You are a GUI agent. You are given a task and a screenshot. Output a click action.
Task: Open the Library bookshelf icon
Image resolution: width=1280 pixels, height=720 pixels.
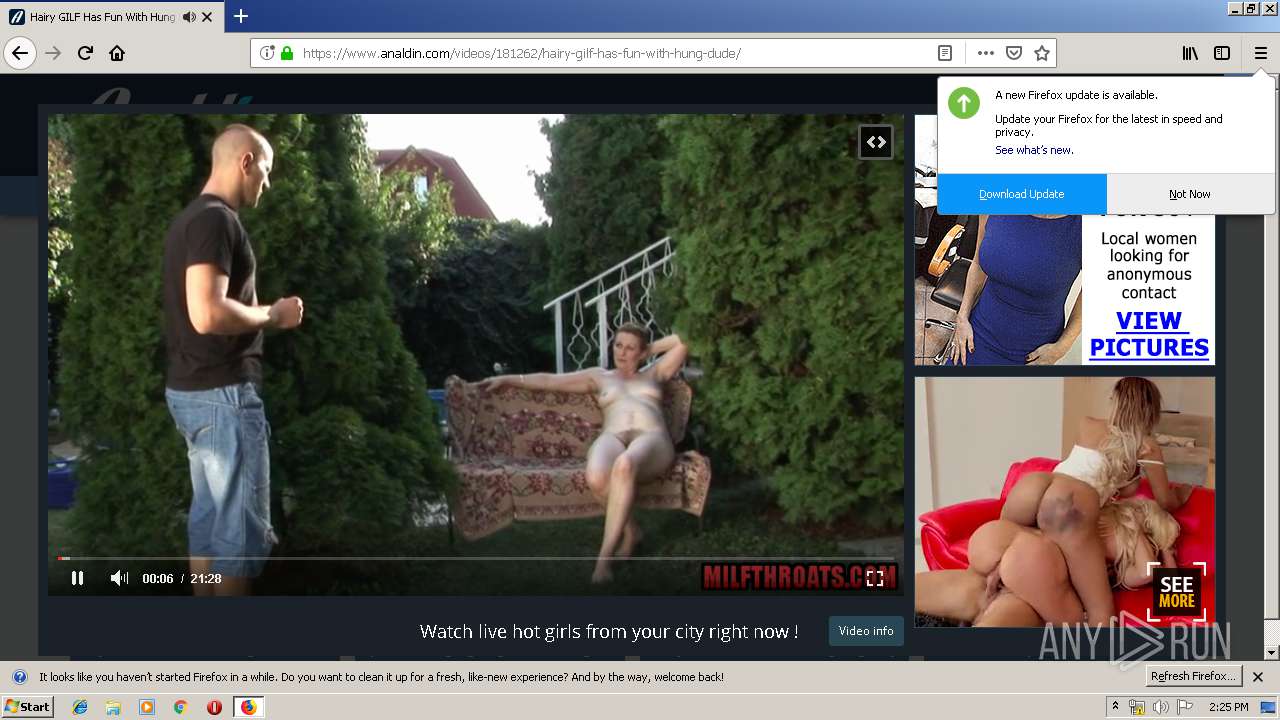(1190, 53)
